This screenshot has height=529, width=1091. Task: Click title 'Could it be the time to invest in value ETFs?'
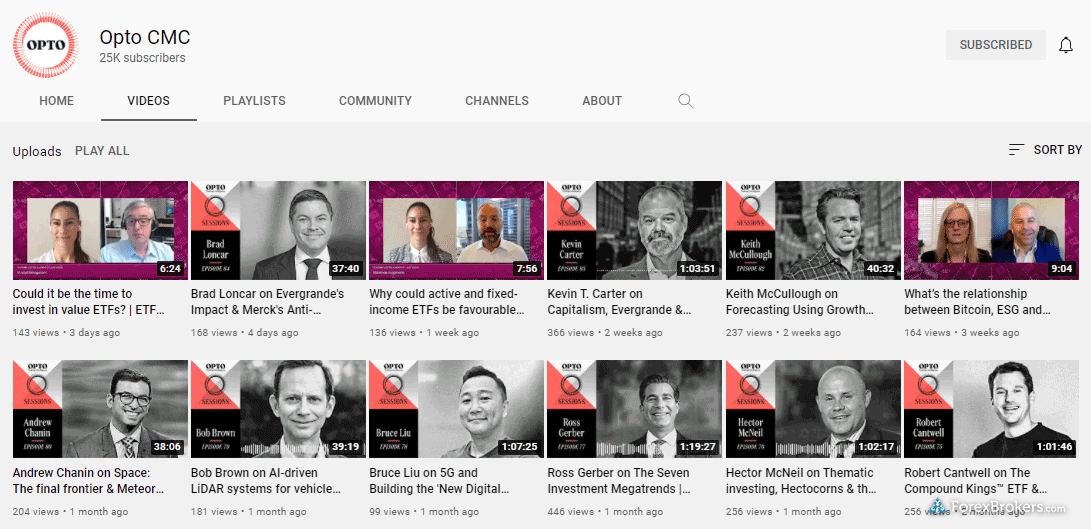point(89,302)
